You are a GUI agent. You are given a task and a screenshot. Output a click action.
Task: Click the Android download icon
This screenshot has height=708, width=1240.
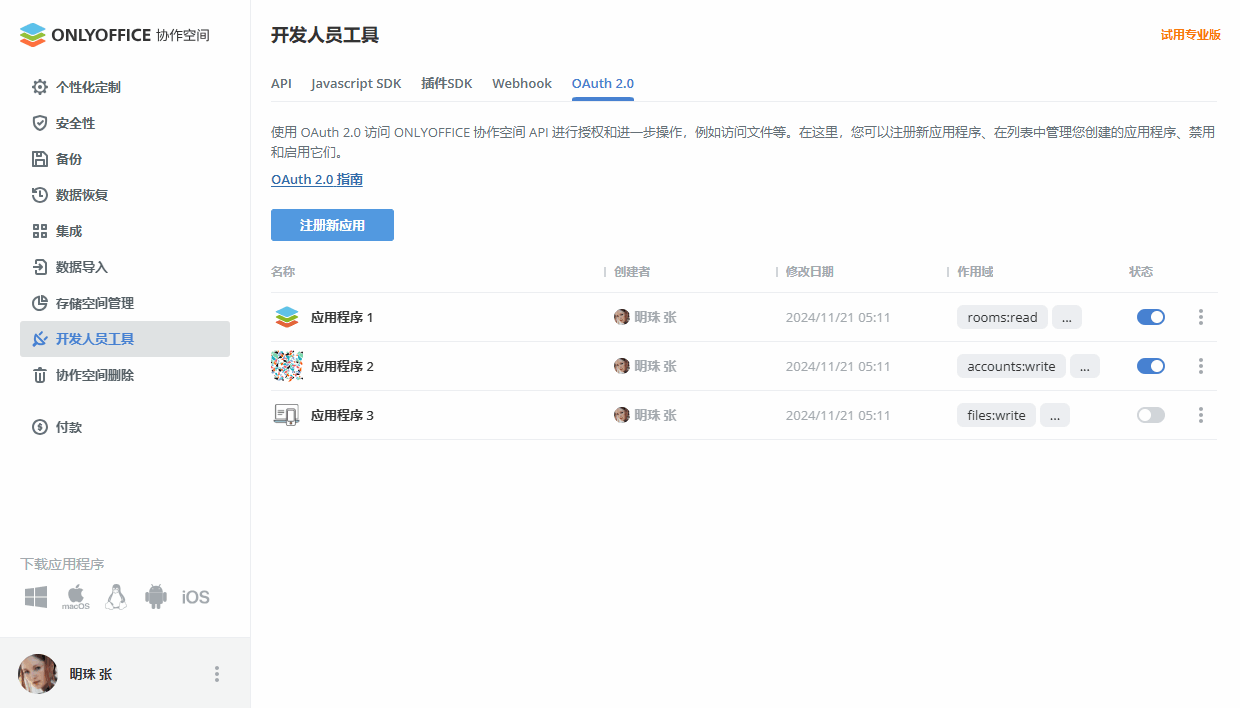click(x=155, y=597)
